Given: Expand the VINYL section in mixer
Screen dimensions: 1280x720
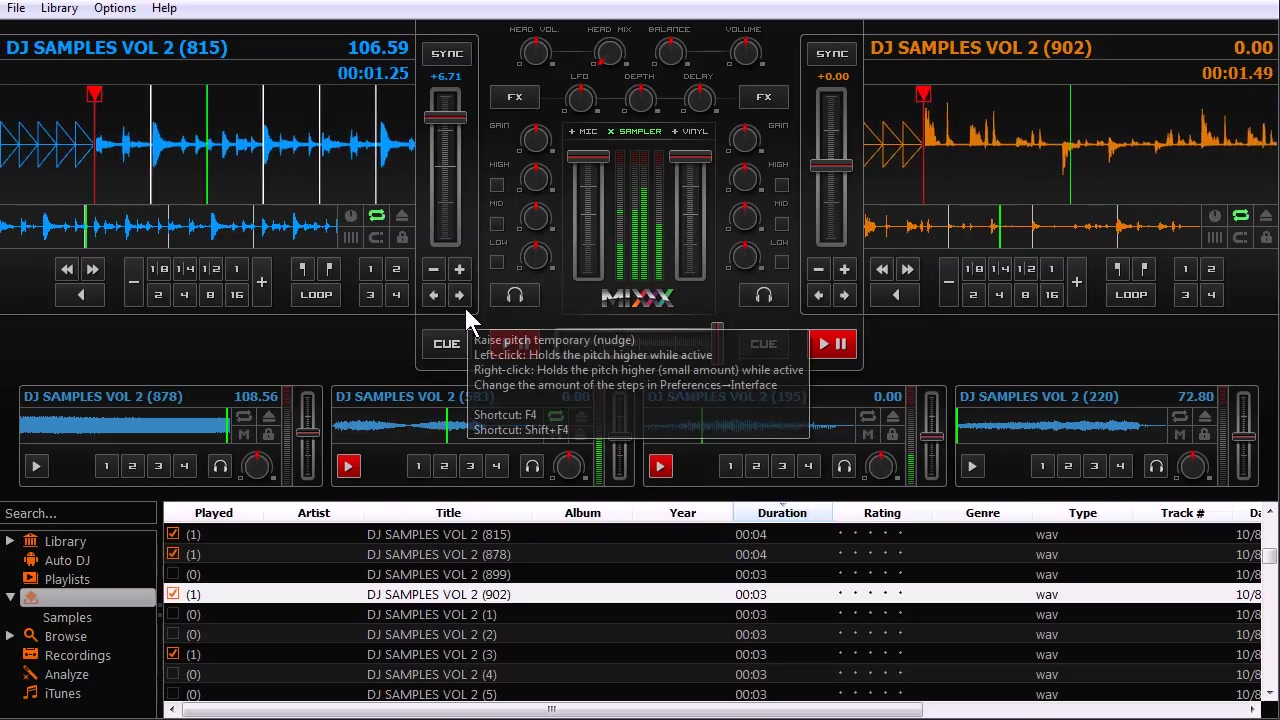Looking at the screenshot, I should pos(690,132).
